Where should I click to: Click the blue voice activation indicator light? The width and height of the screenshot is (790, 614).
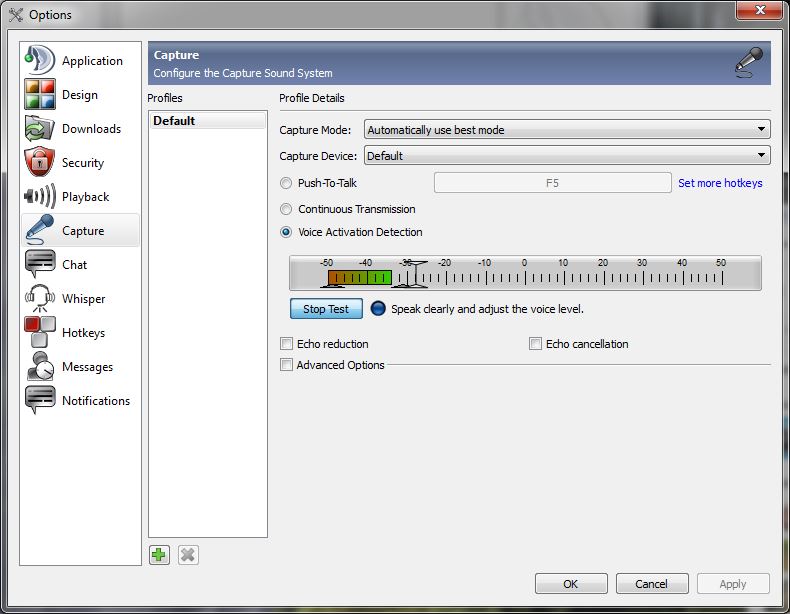click(378, 309)
